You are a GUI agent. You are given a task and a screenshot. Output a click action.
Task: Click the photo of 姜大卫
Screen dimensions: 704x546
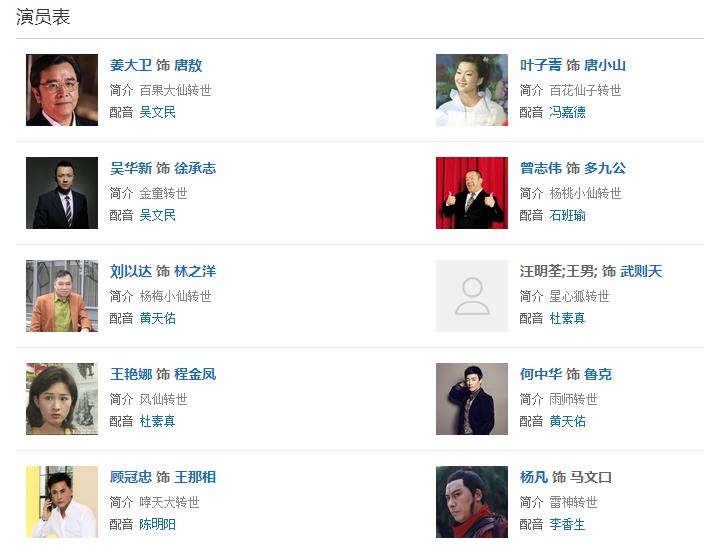(62, 90)
